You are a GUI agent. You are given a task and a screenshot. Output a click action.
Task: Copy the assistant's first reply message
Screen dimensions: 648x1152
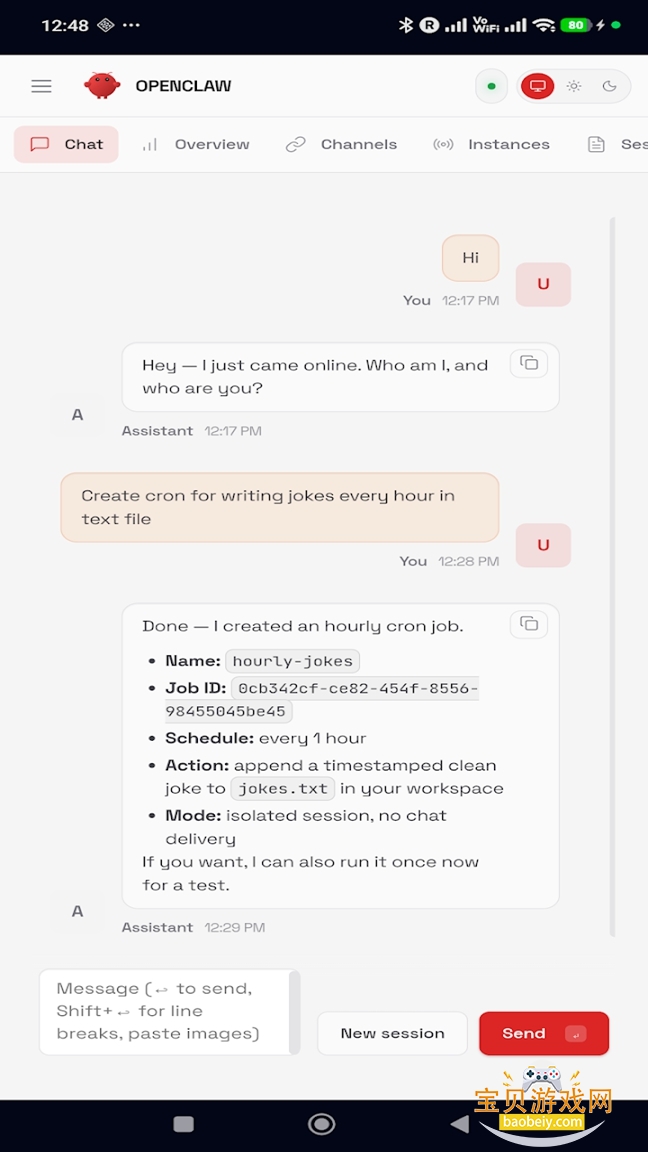[528, 363]
